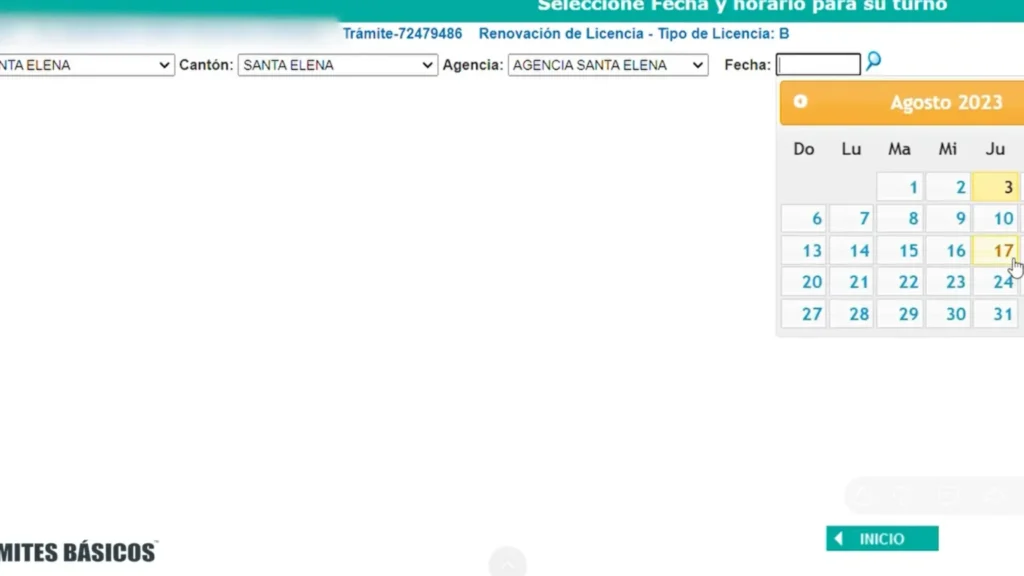Click the INICIO button
Image resolution: width=1024 pixels, height=576 pixels.
pos(882,539)
